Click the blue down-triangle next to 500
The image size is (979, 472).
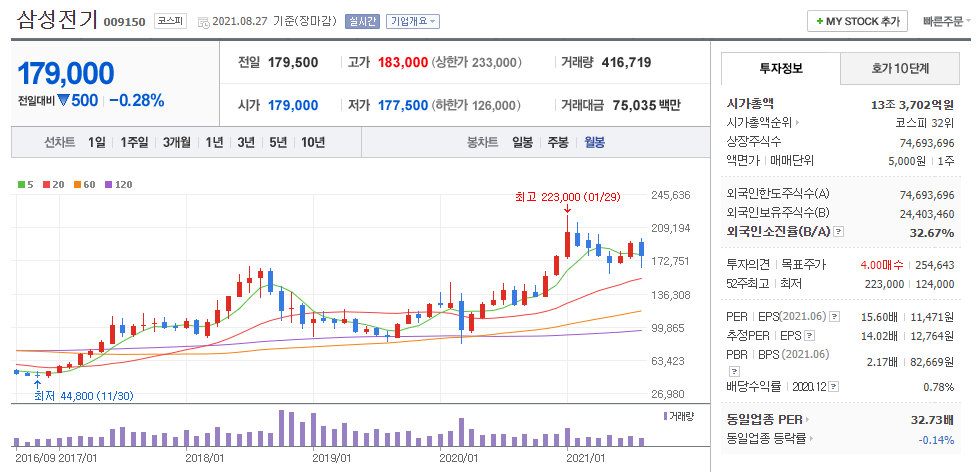[63, 100]
